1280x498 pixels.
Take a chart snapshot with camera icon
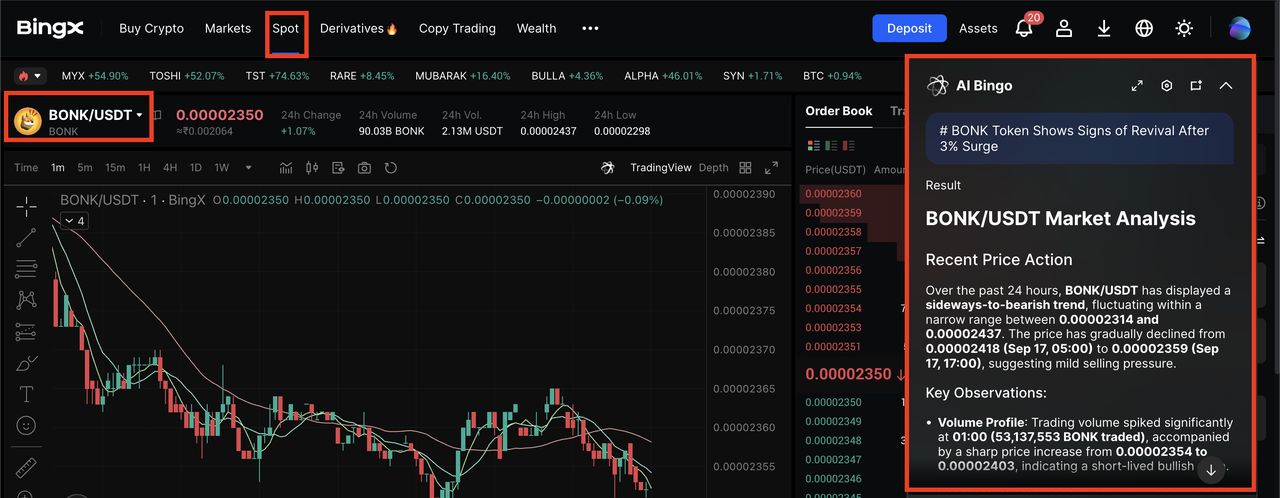(364, 168)
